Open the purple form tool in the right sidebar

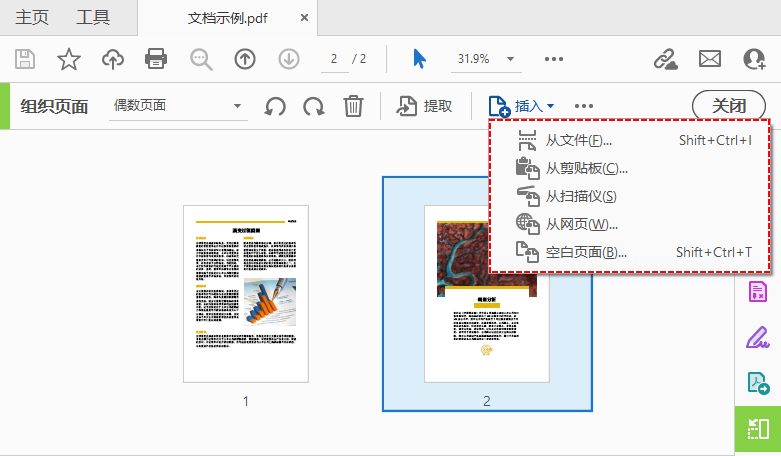[758, 292]
